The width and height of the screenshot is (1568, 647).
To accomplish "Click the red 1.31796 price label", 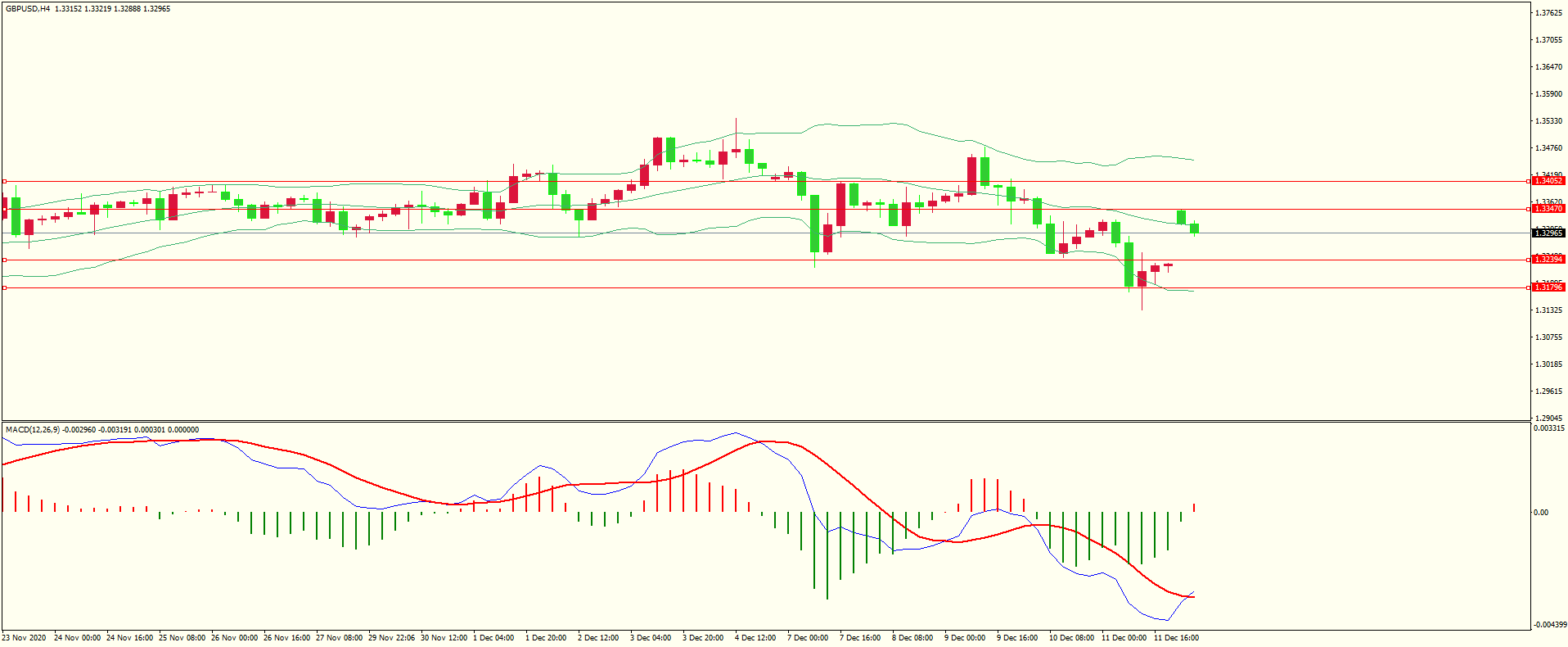I will click(1548, 287).
